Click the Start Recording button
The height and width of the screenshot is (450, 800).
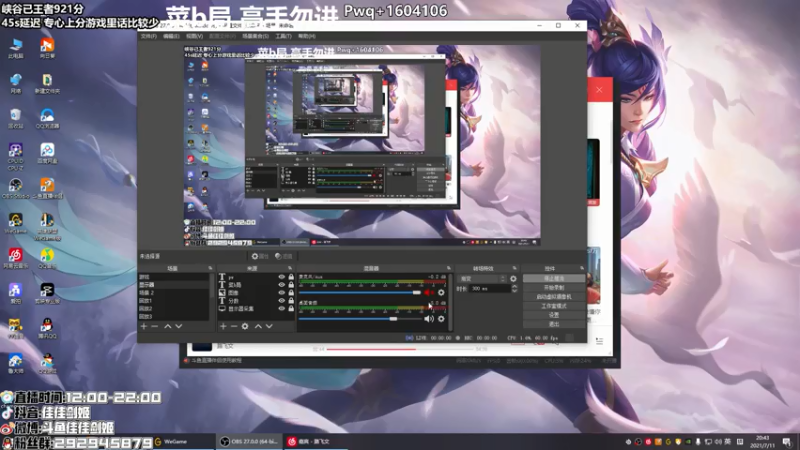click(554, 288)
